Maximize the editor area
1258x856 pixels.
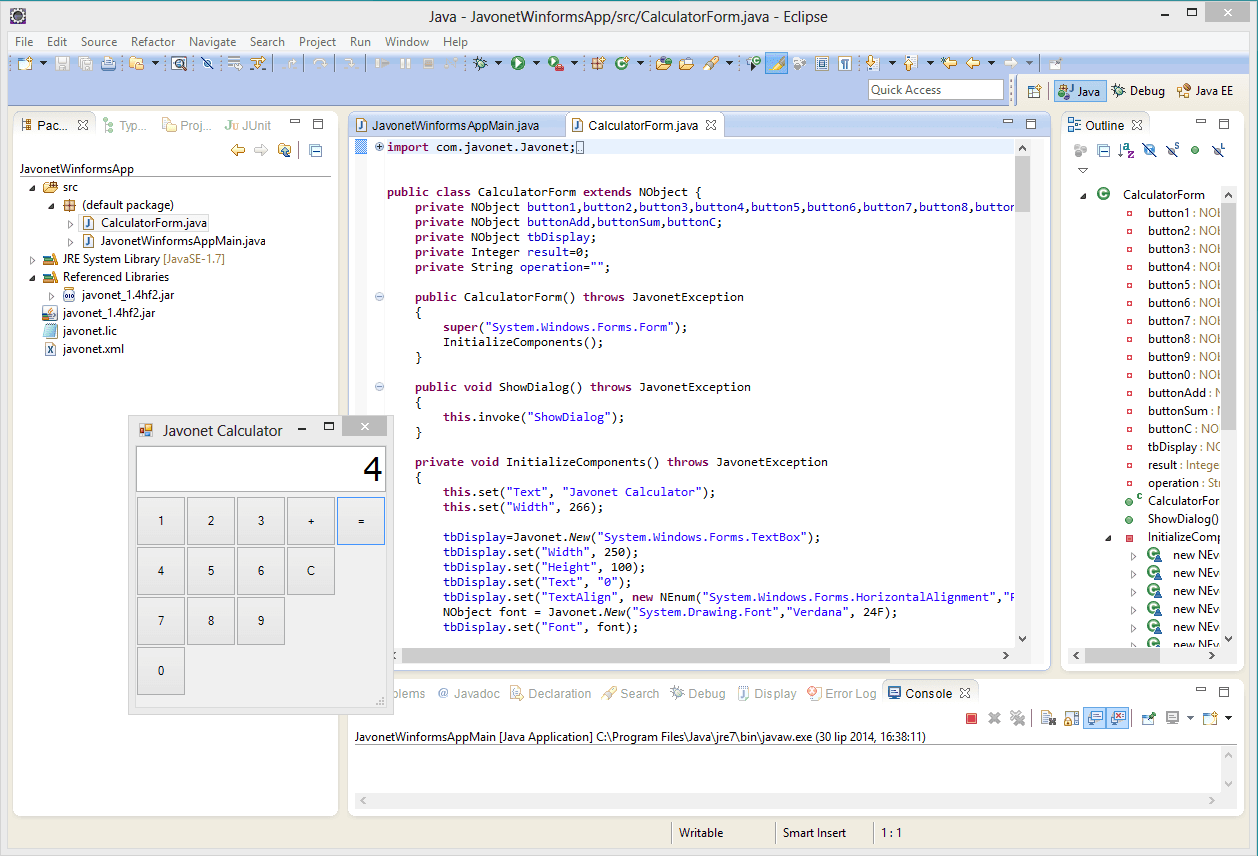(x=1032, y=124)
